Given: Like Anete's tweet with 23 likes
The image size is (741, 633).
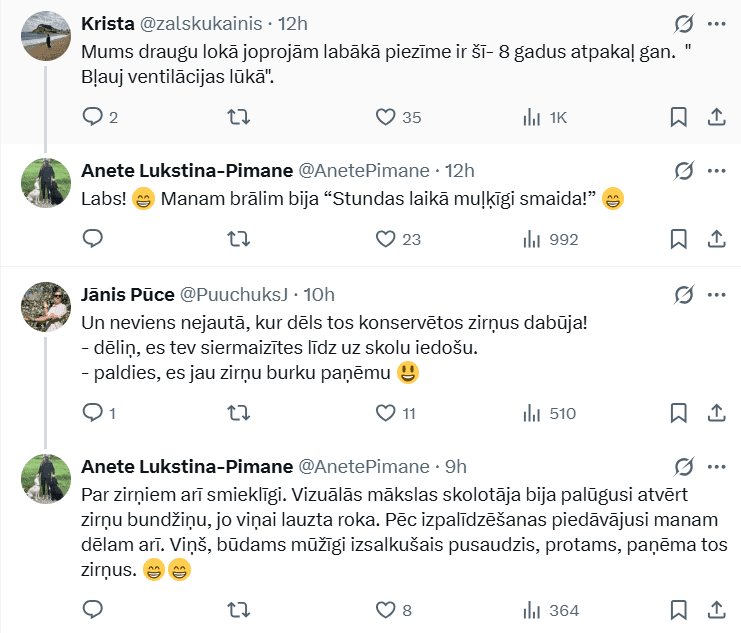Looking at the screenshot, I should pos(387,239).
